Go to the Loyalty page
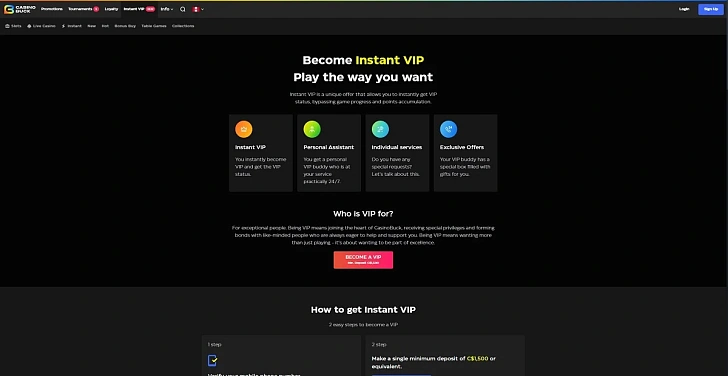The width and height of the screenshot is (728, 376). 111,9
